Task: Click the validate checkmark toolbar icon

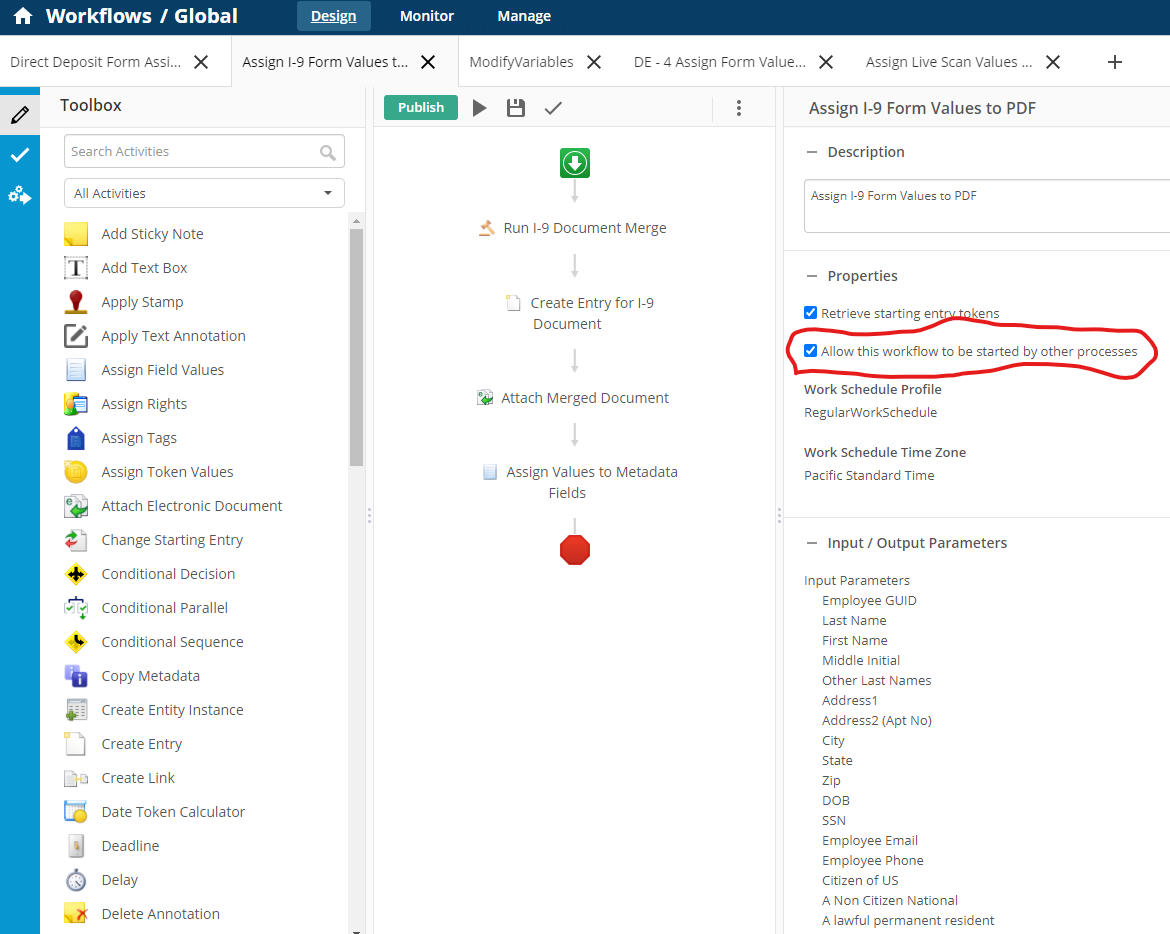Action: tap(553, 108)
